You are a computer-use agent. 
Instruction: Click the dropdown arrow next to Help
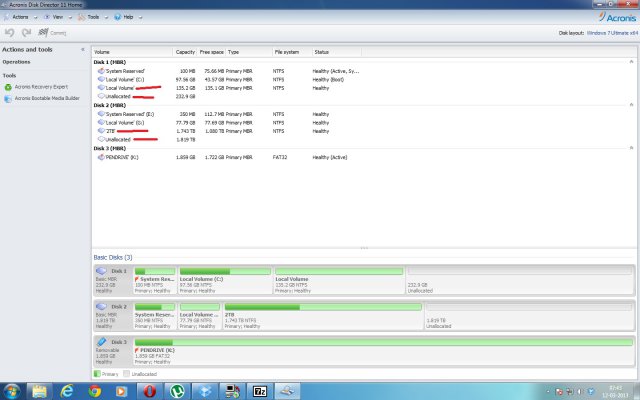(x=140, y=18)
